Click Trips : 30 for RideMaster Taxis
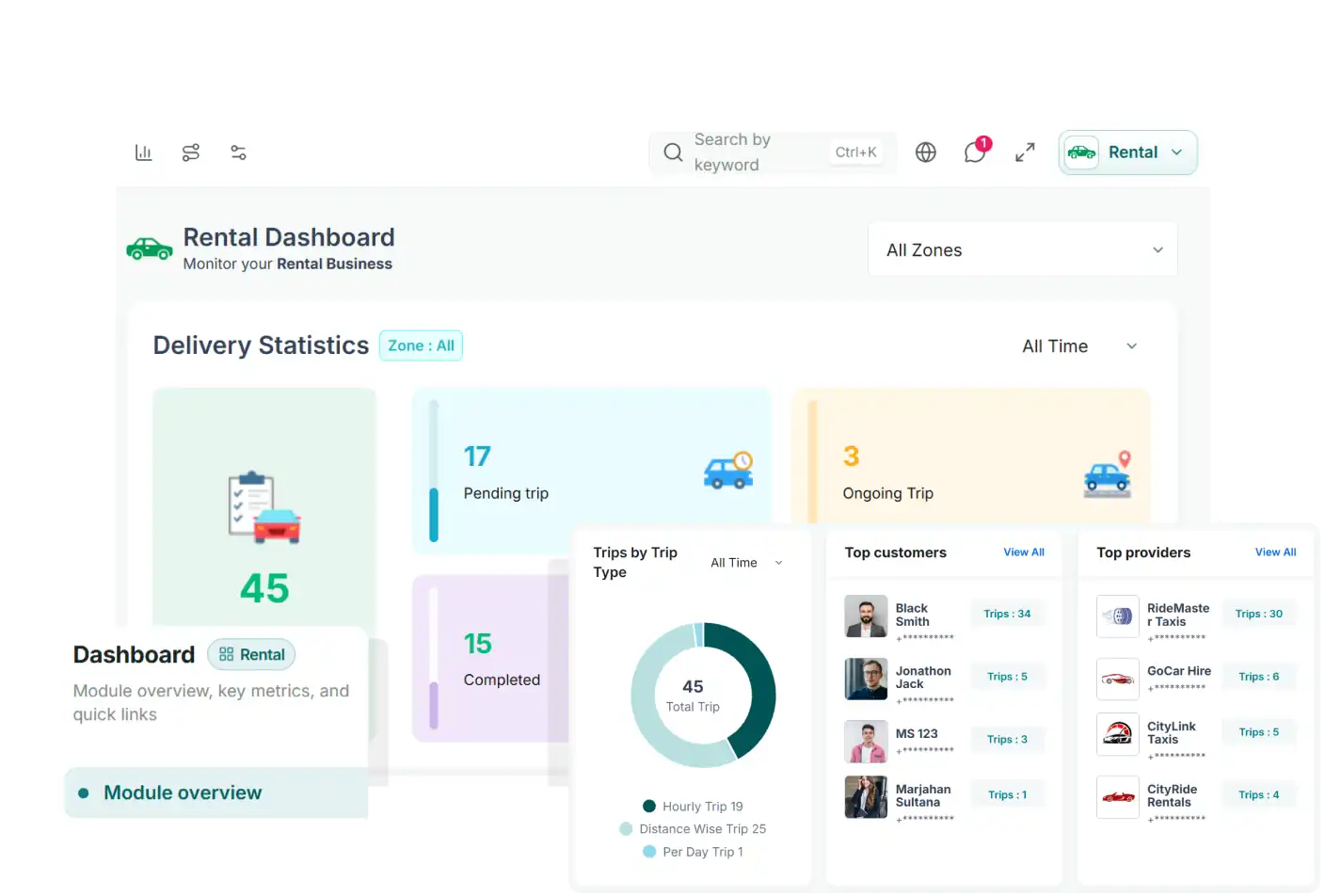 click(1259, 614)
